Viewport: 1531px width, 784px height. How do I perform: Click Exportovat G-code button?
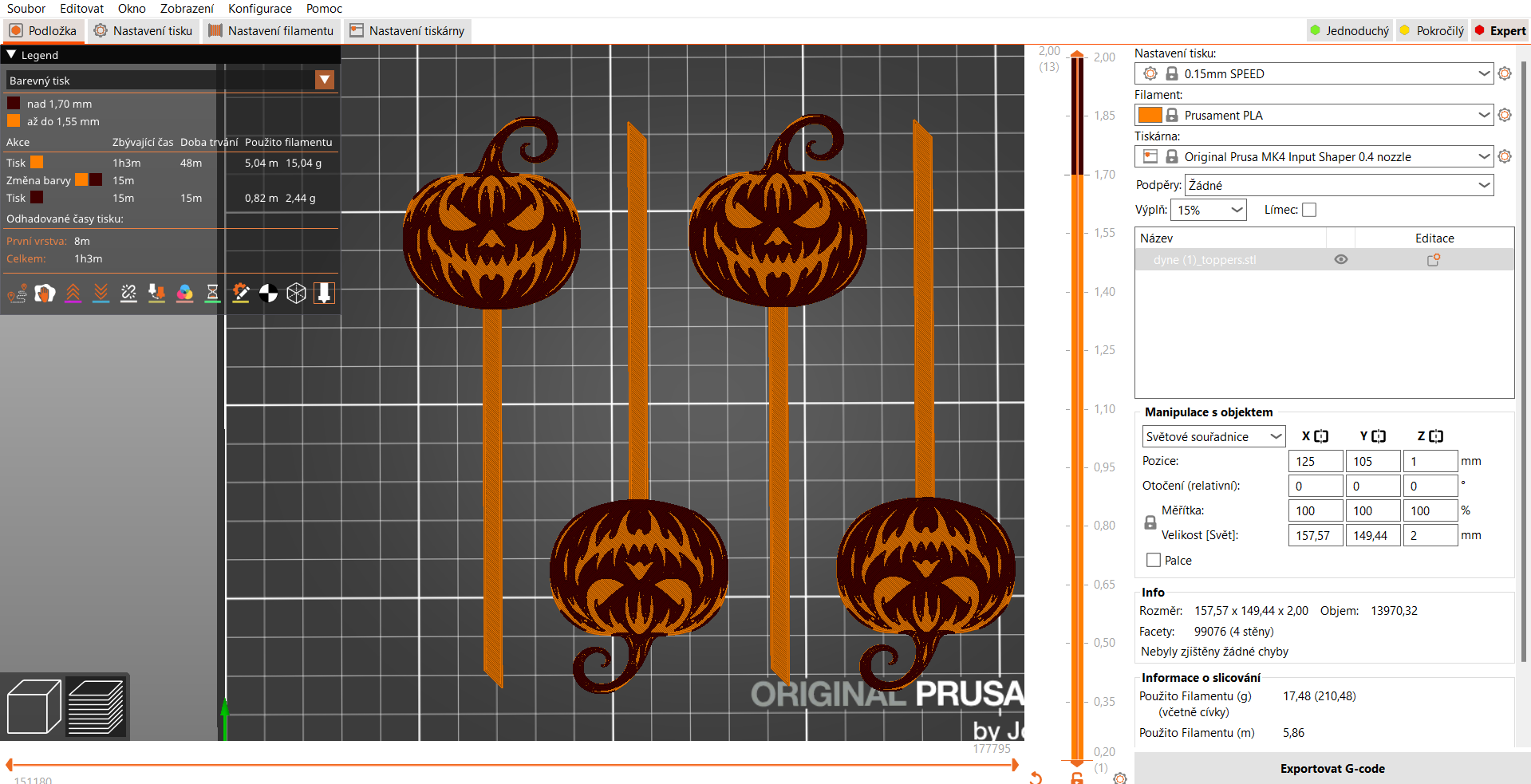click(x=1332, y=769)
